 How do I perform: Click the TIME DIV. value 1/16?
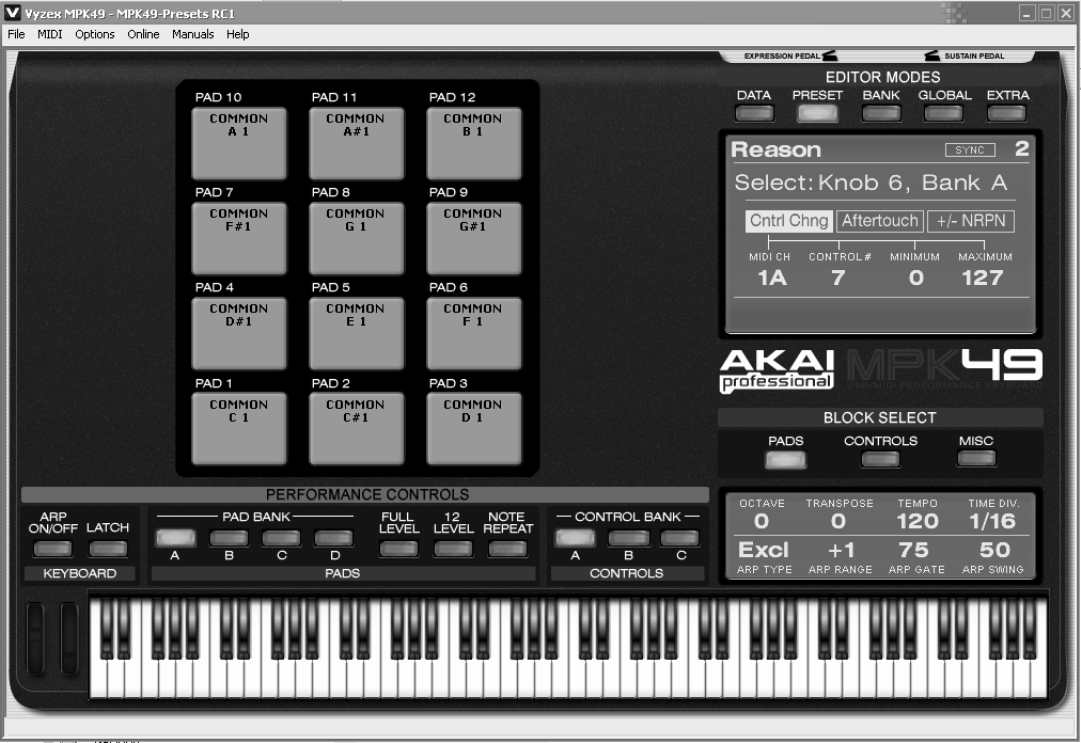click(x=993, y=521)
